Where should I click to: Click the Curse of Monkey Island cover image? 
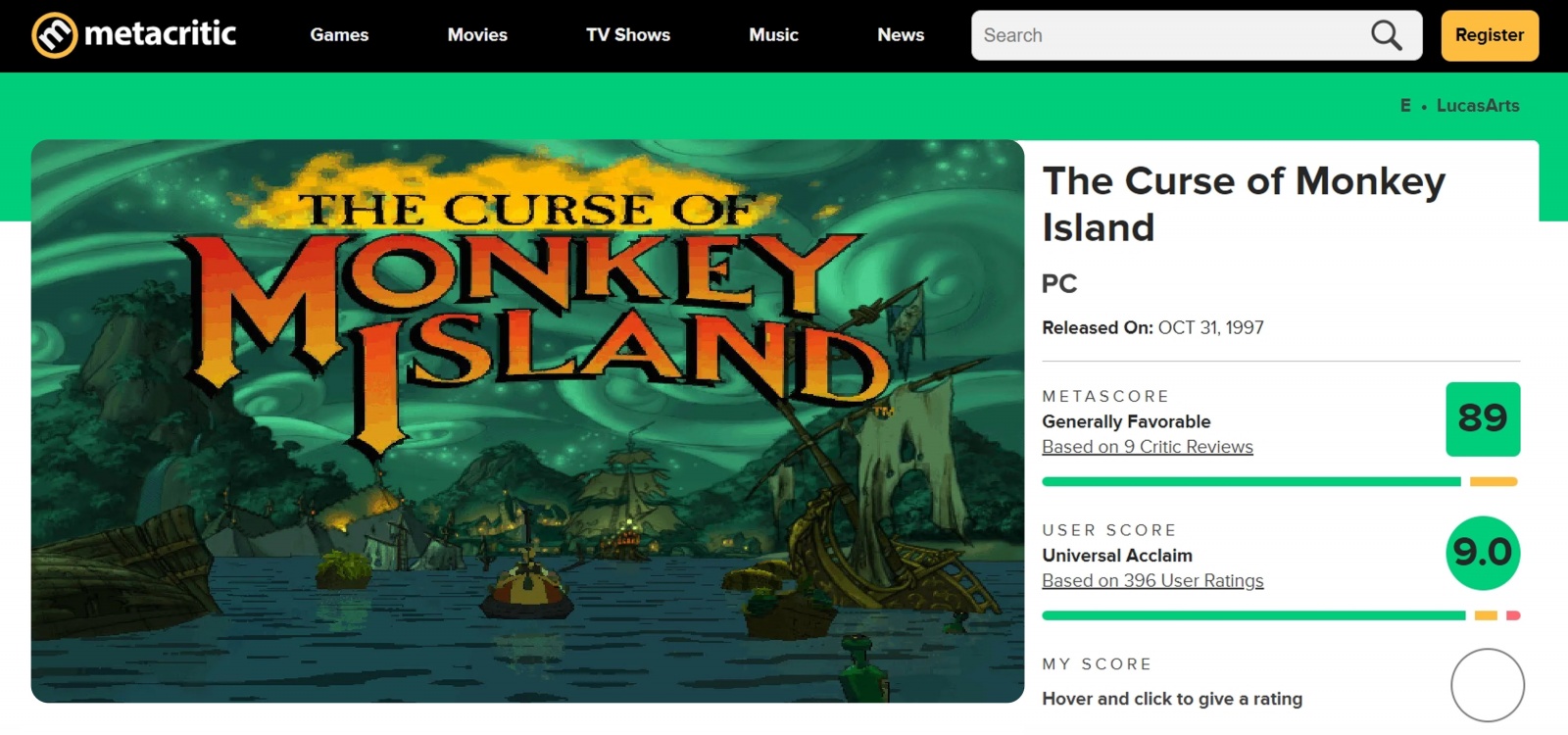(x=527, y=421)
